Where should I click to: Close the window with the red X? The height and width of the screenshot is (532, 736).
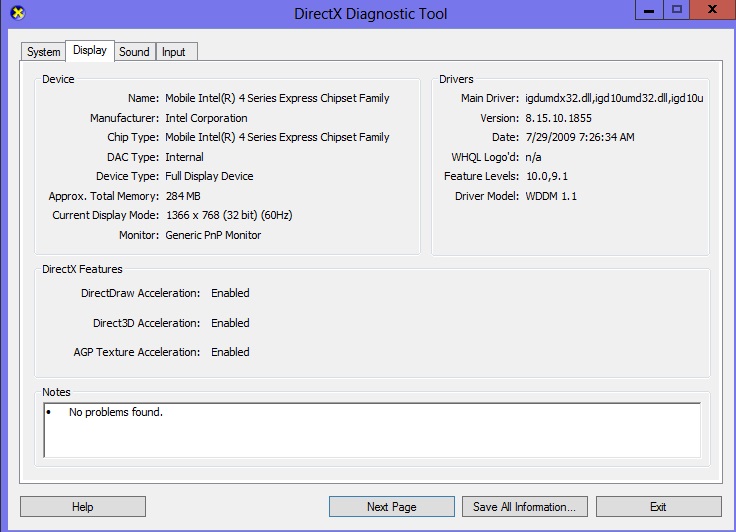pyautogui.click(x=713, y=9)
